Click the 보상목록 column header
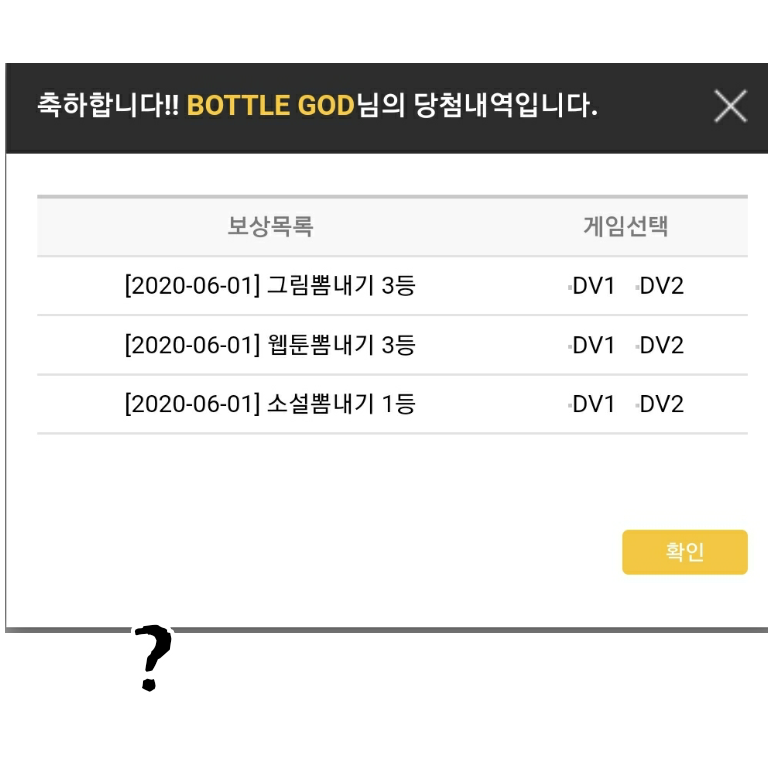The height and width of the screenshot is (768, 768). pyautogui.click(x=270, y=226)
